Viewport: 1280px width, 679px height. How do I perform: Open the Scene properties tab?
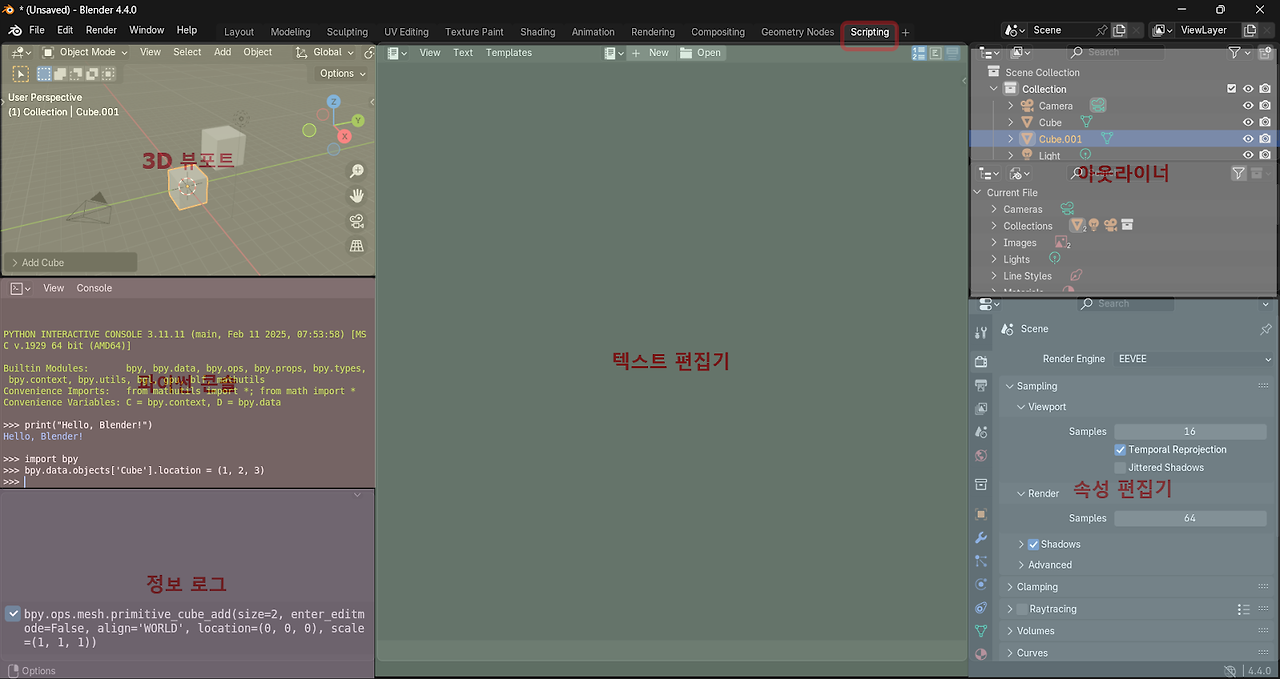pos(981,432)
